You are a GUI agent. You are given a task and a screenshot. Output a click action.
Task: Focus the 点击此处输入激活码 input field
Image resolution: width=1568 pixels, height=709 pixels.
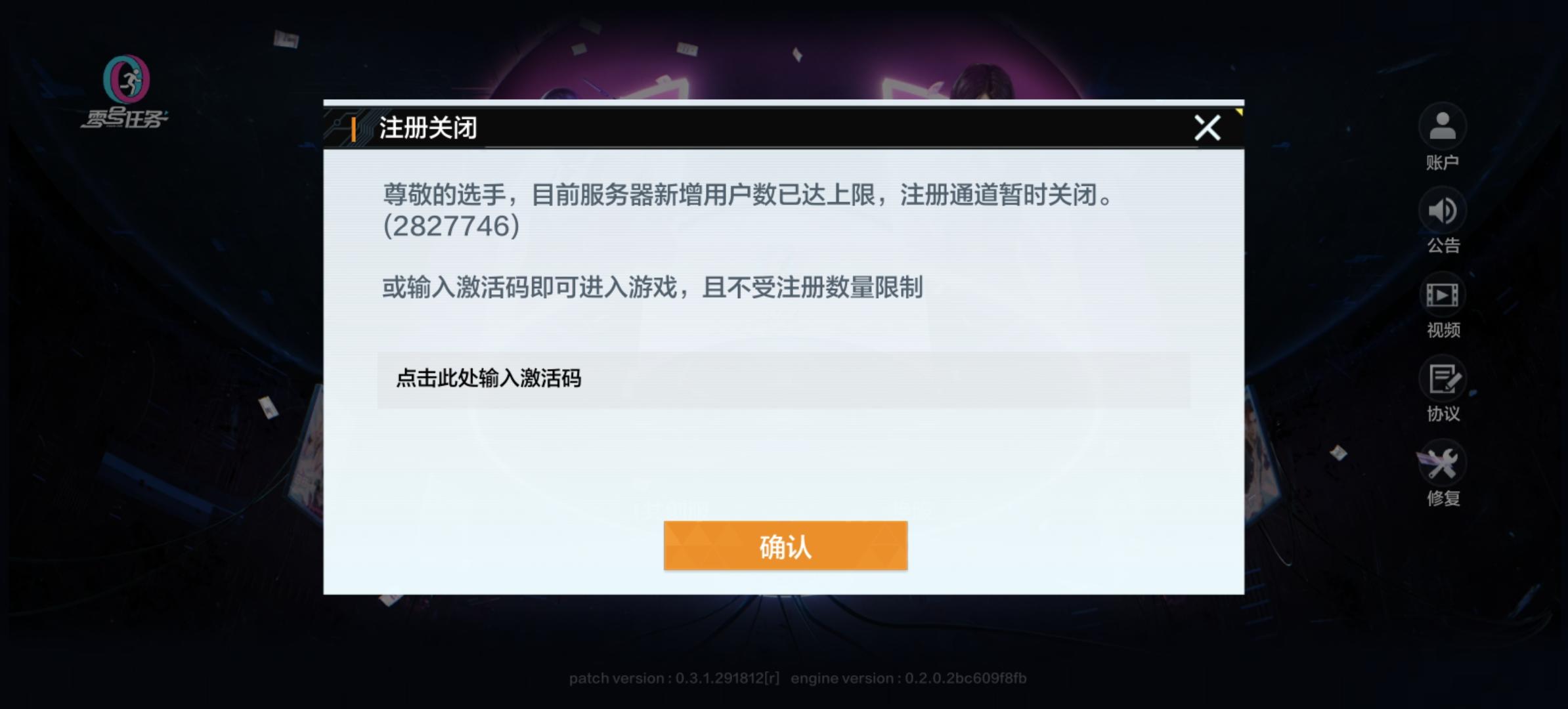click(783, 379)
